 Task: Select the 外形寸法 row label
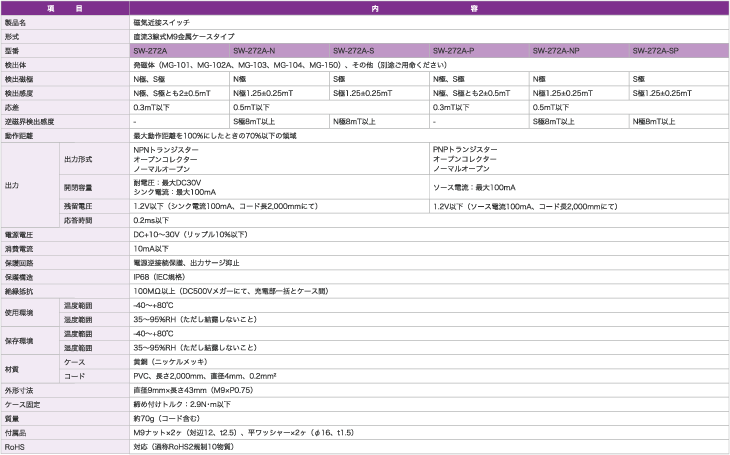coord(19,390)
